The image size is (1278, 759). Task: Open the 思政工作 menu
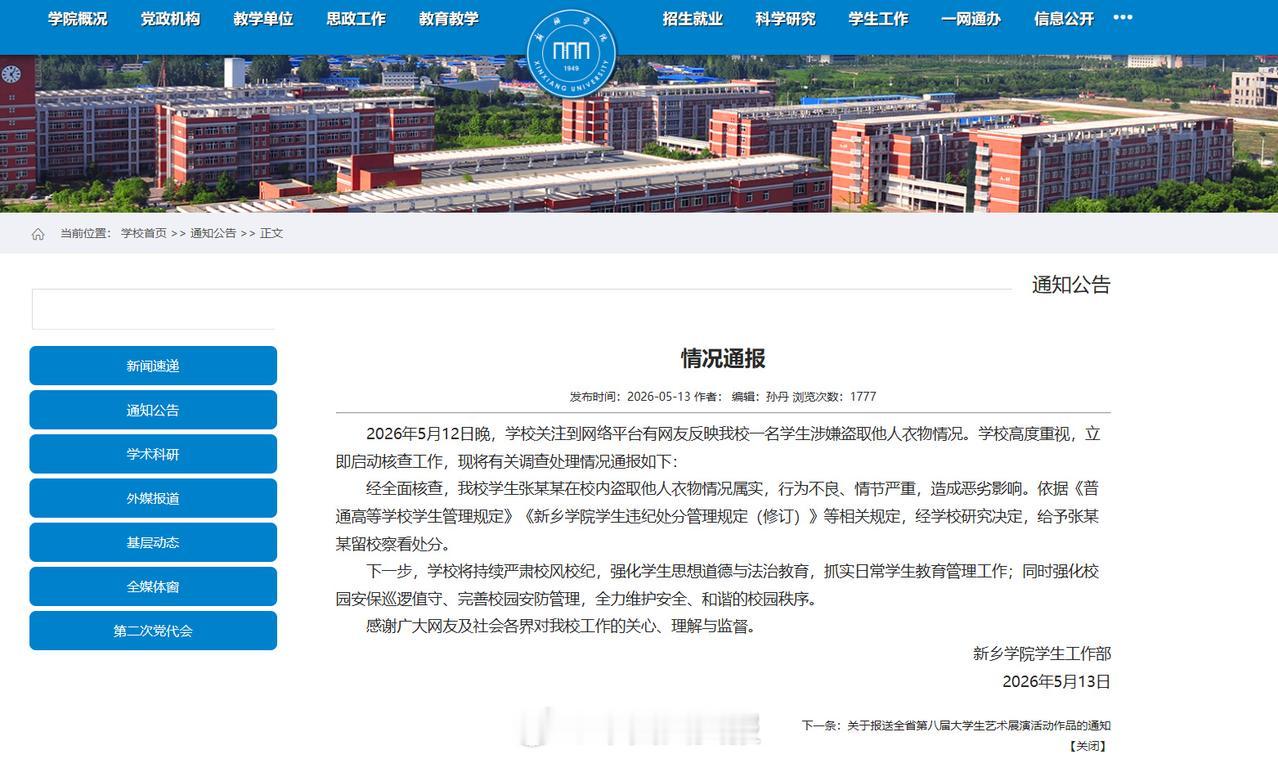[356, 18]
